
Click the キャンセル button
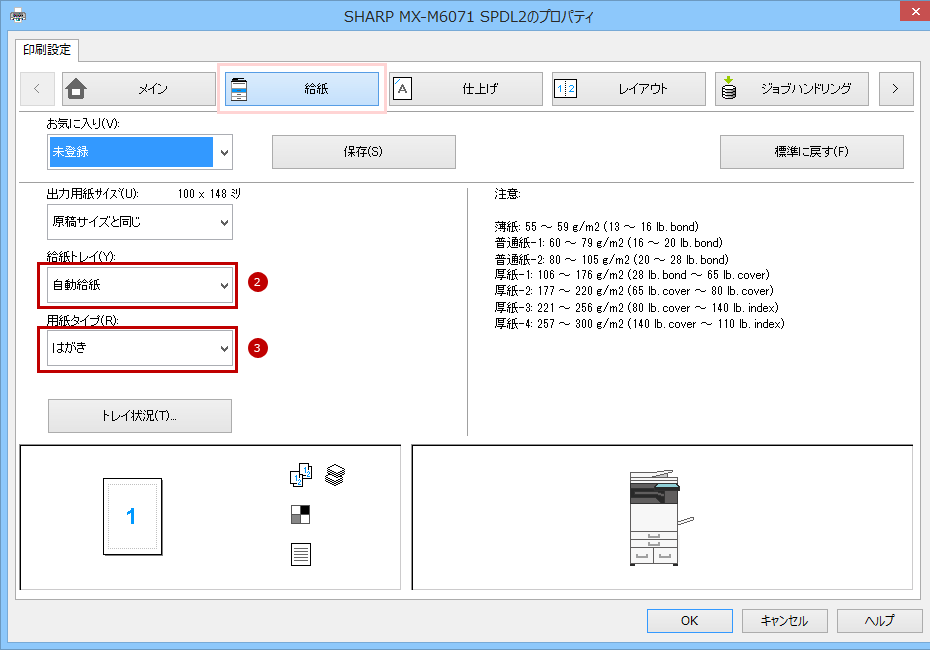pos(784,621)
